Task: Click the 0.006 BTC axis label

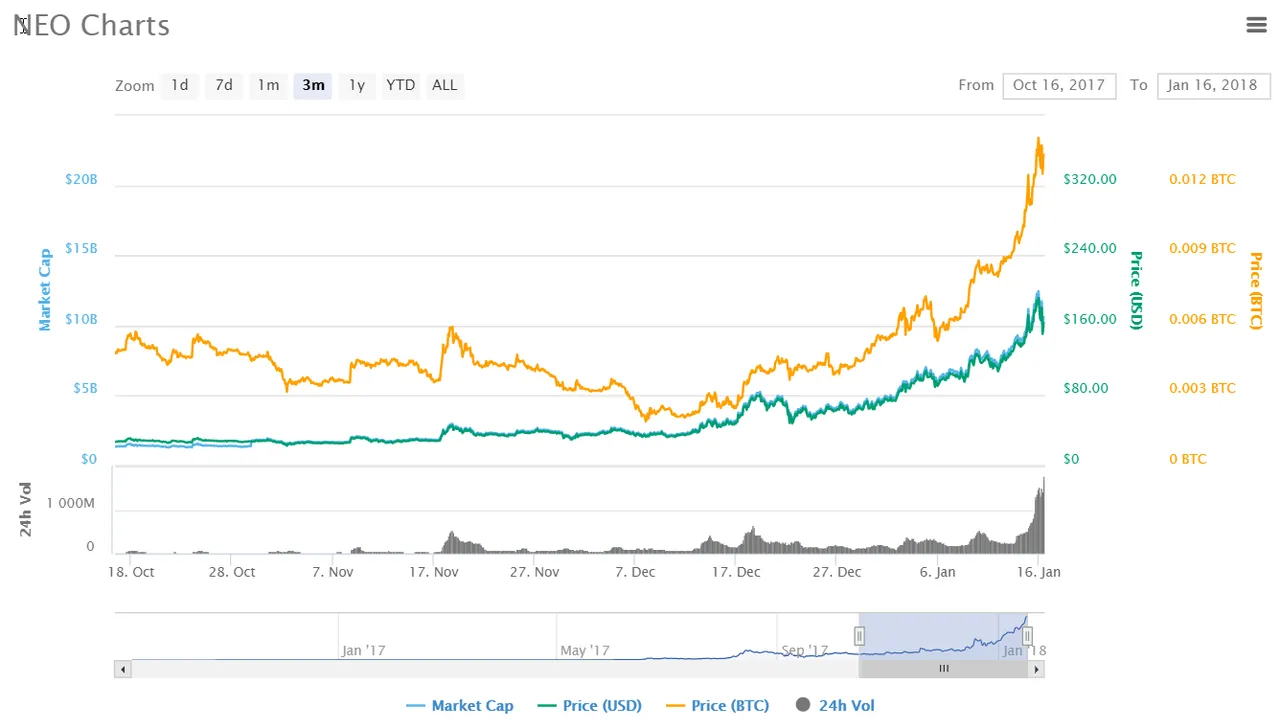Action: coord(1202,319)
